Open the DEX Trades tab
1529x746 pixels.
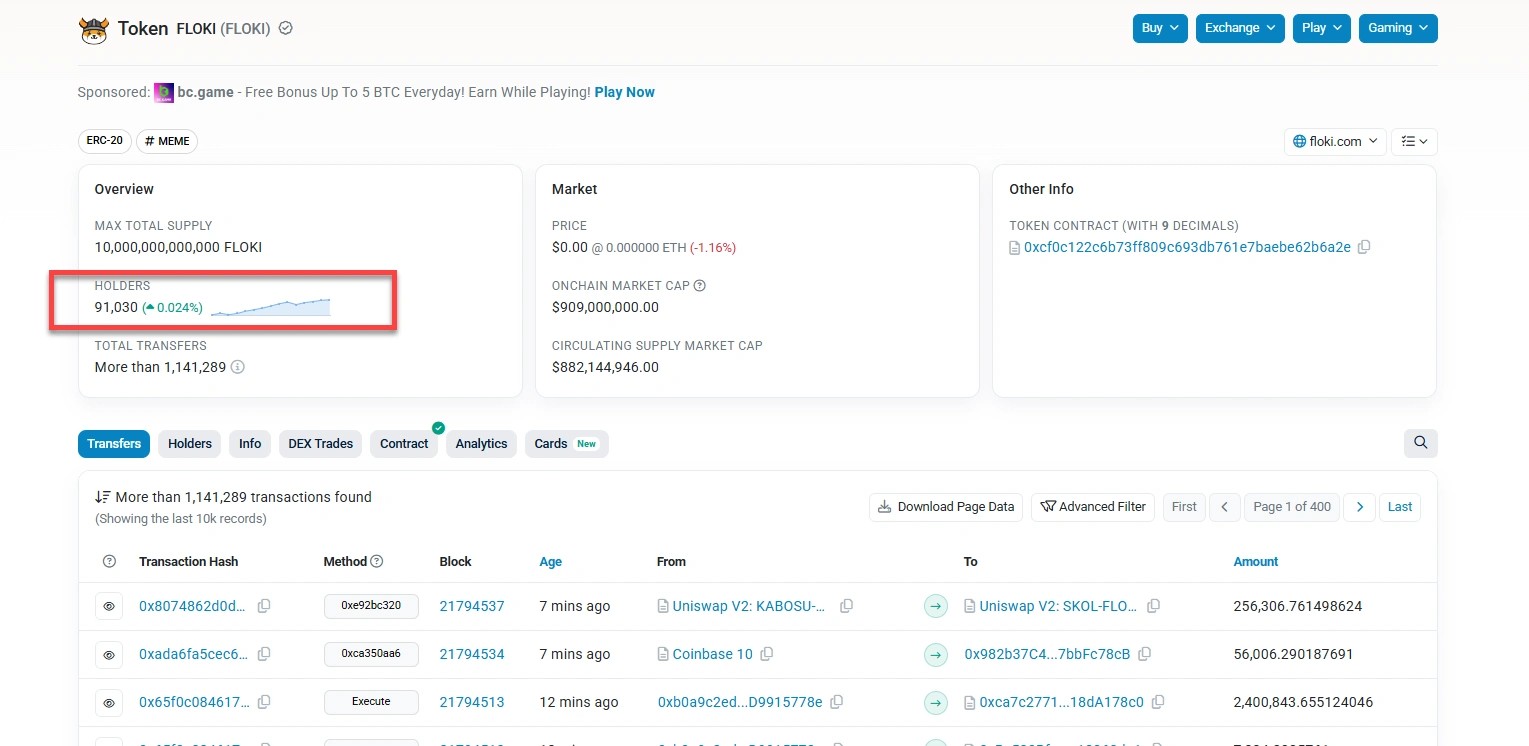[x=320, y=444]
